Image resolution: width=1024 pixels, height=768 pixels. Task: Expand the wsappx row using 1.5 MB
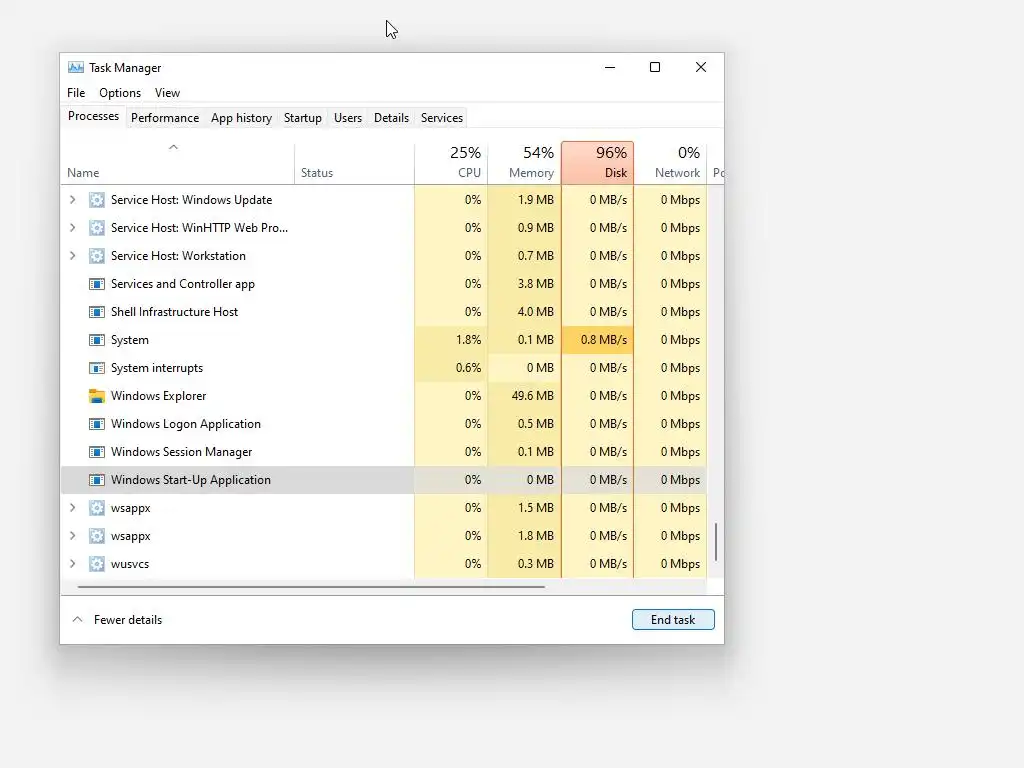coord(72,508)
